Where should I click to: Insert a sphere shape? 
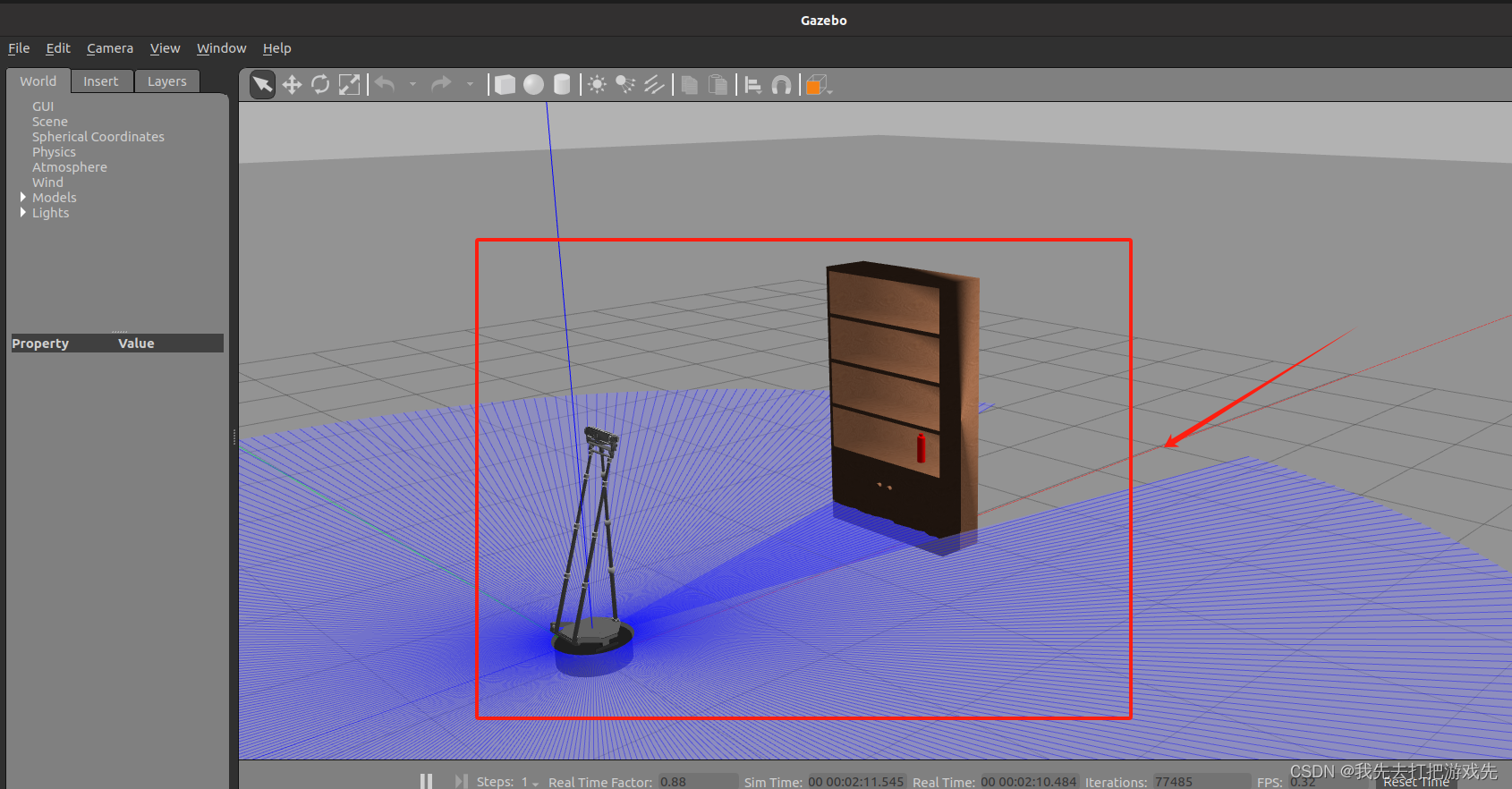click(x=533, y=85)
